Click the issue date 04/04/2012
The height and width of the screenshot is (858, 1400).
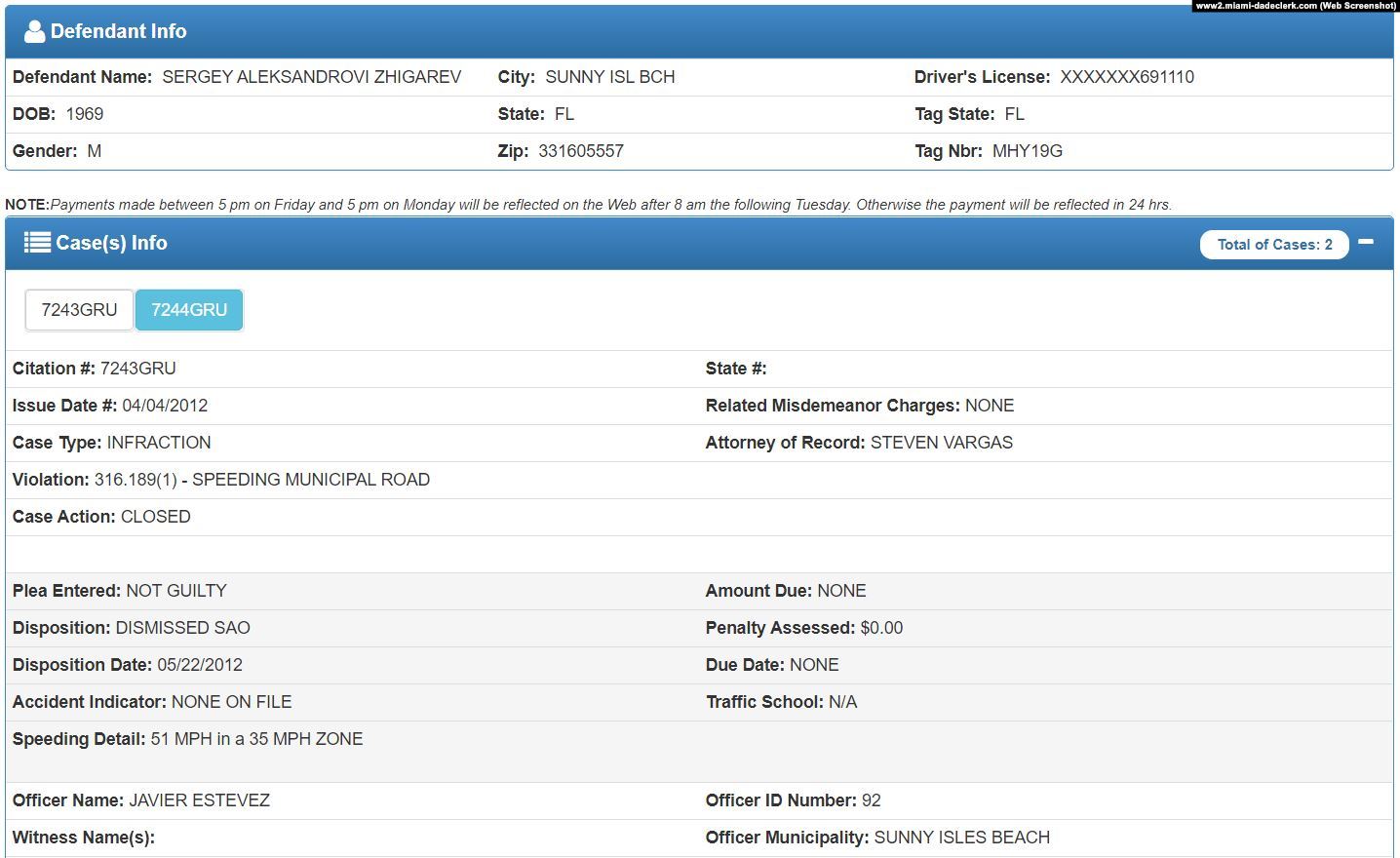(x=165, y=406)
